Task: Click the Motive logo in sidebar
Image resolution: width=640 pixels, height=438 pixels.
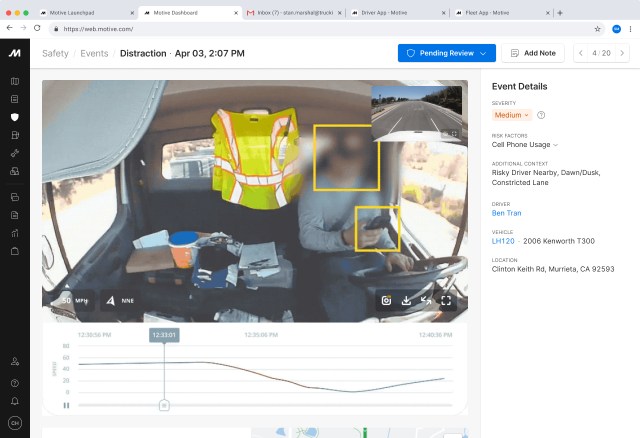Action: click(15, 52)
